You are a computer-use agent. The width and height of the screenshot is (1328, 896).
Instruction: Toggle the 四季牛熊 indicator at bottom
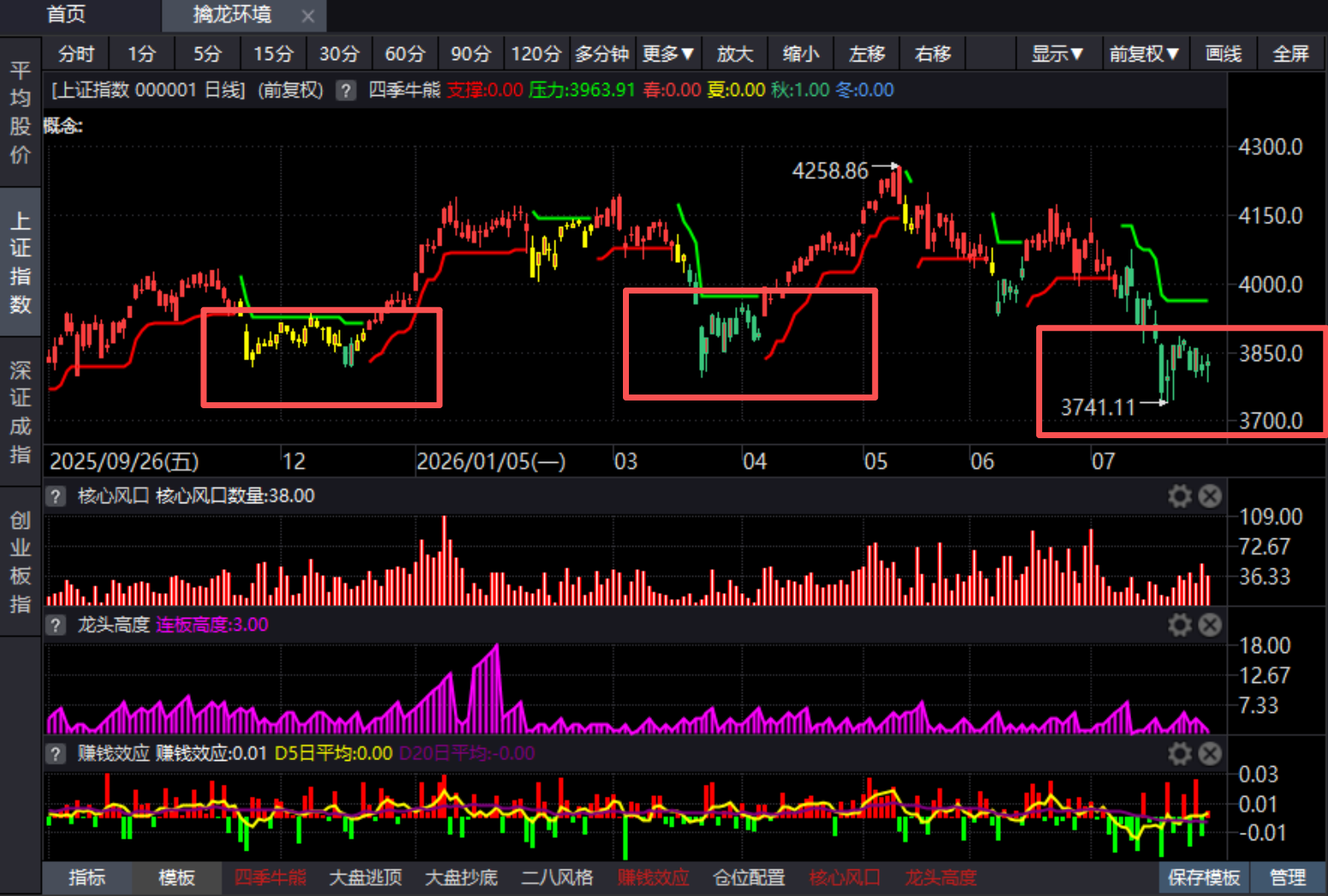[270, 878]
